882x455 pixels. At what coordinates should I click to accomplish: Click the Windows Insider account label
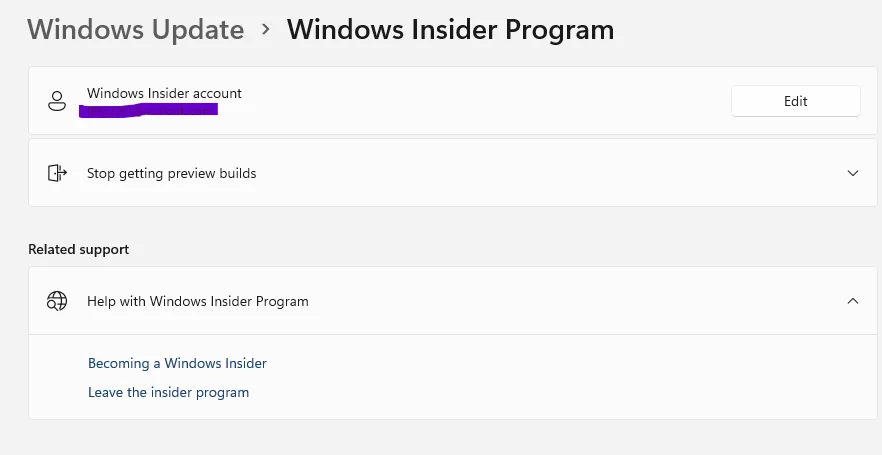click(x=164, y=93)
